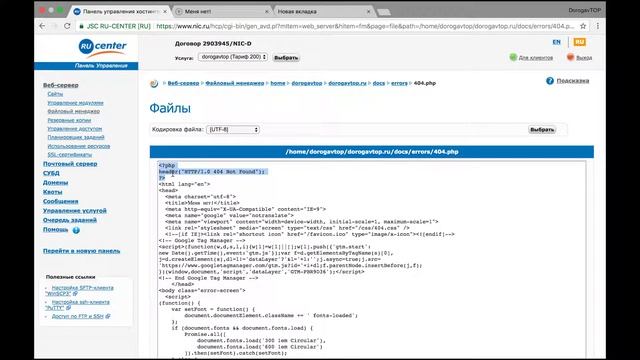Open Использование ресурсов sidebar link
This screenshot has width=640, height=360.
click(x=79, y=146)
